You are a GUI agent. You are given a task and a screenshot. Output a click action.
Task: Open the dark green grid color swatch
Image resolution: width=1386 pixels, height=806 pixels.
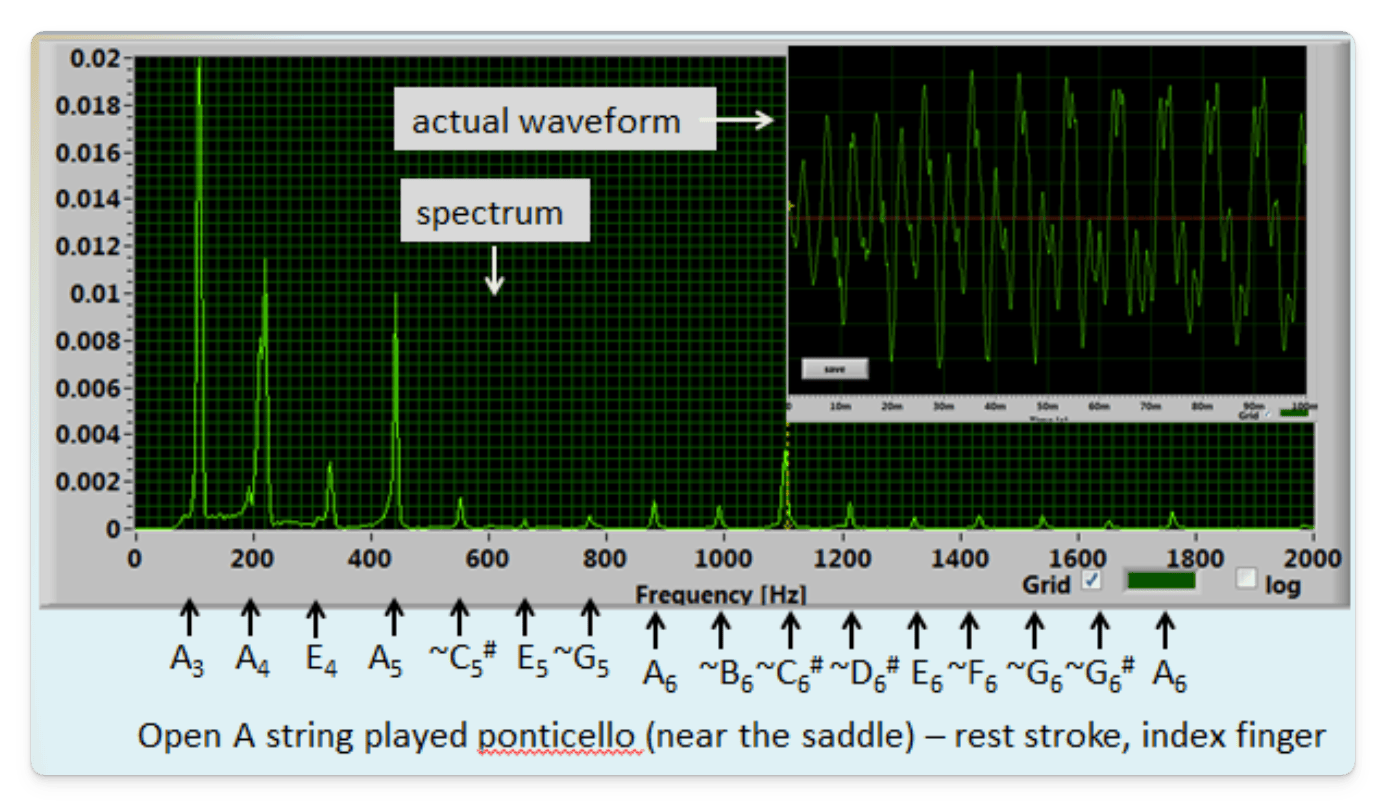[x=1160, y=580]
